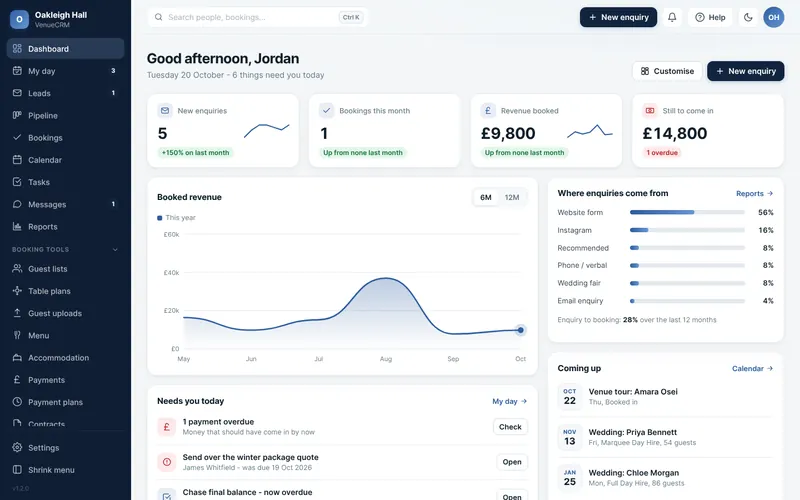Click the Chase final balance task text
Image resolution: width=800 pixels, height=500 pixels.
247,492
